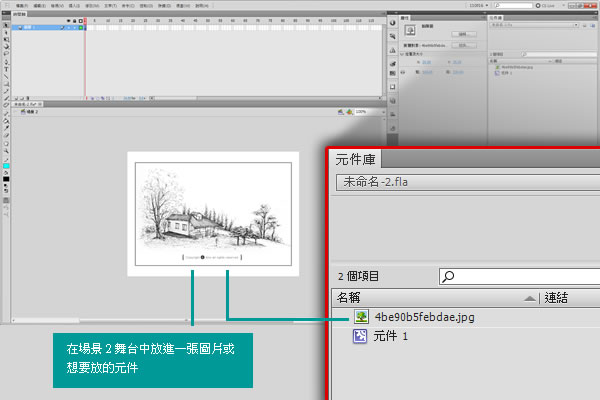Select the Subselection tool

6,32
